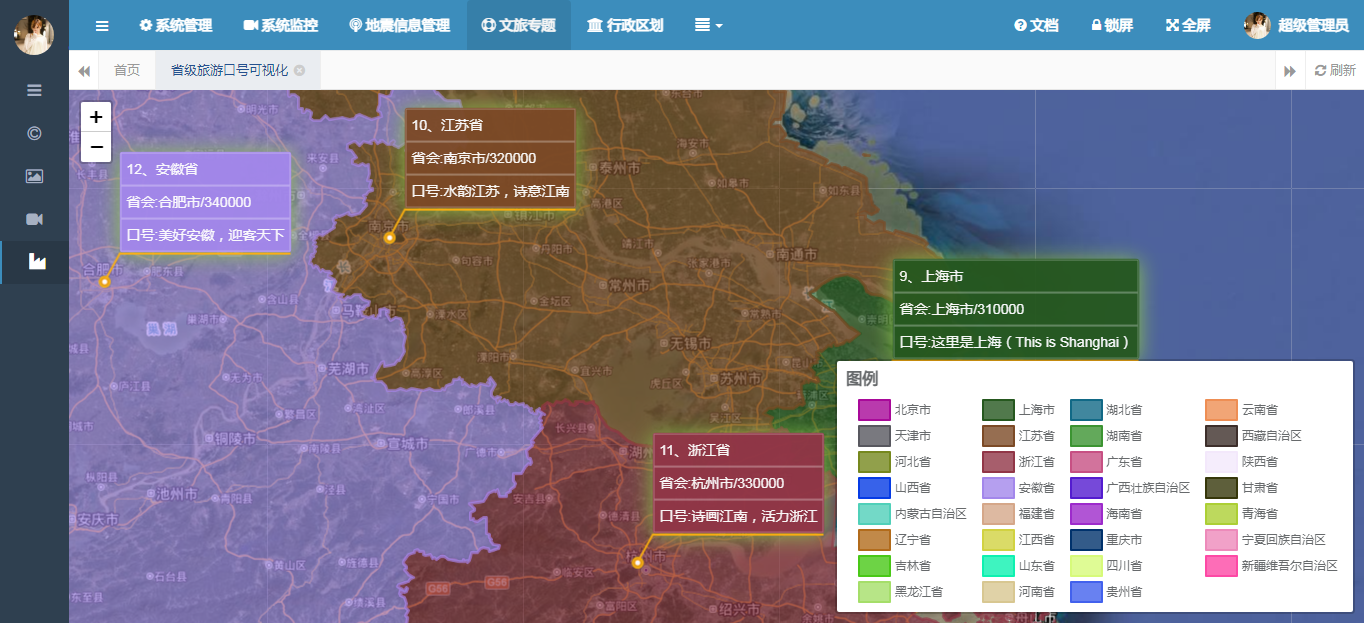
Task: Toggle the hamburger menu in top bar
Action: (102, 25)
